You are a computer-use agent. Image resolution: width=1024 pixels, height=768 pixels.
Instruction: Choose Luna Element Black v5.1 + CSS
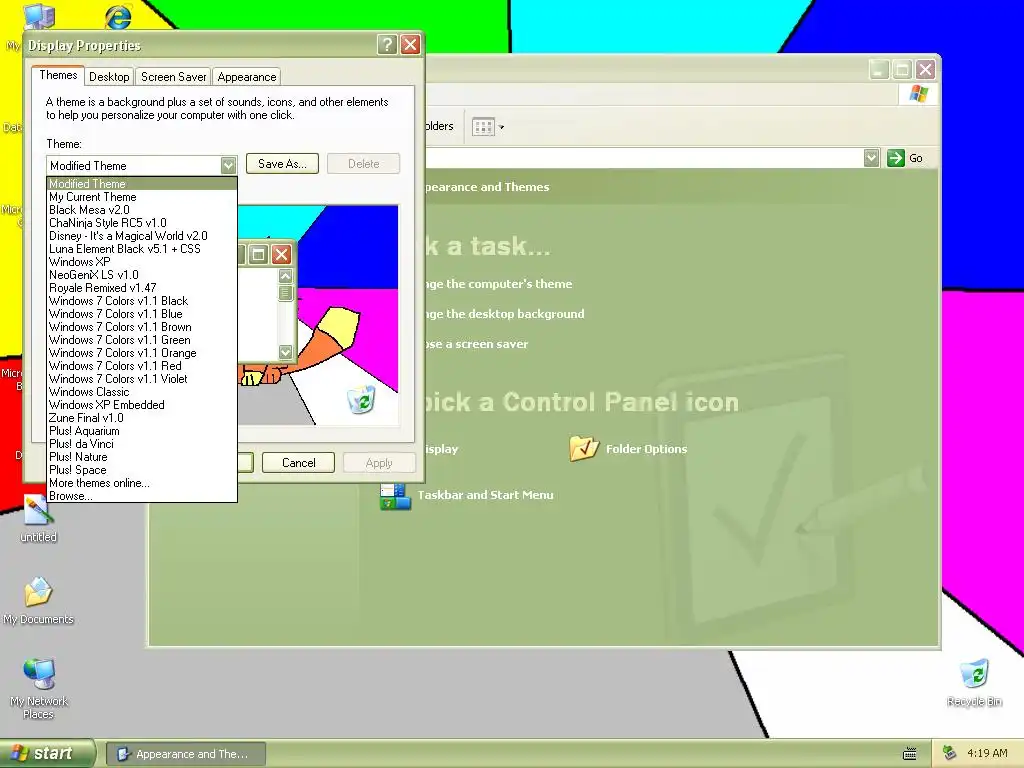[142, 249]
